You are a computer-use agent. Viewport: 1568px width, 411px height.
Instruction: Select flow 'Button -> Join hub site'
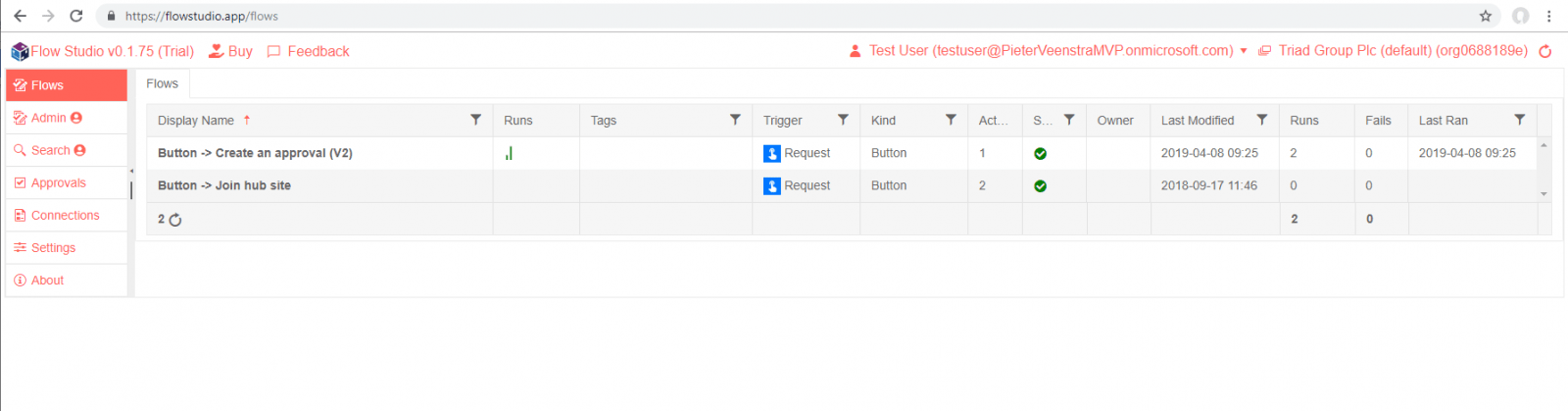click(224, 185)
